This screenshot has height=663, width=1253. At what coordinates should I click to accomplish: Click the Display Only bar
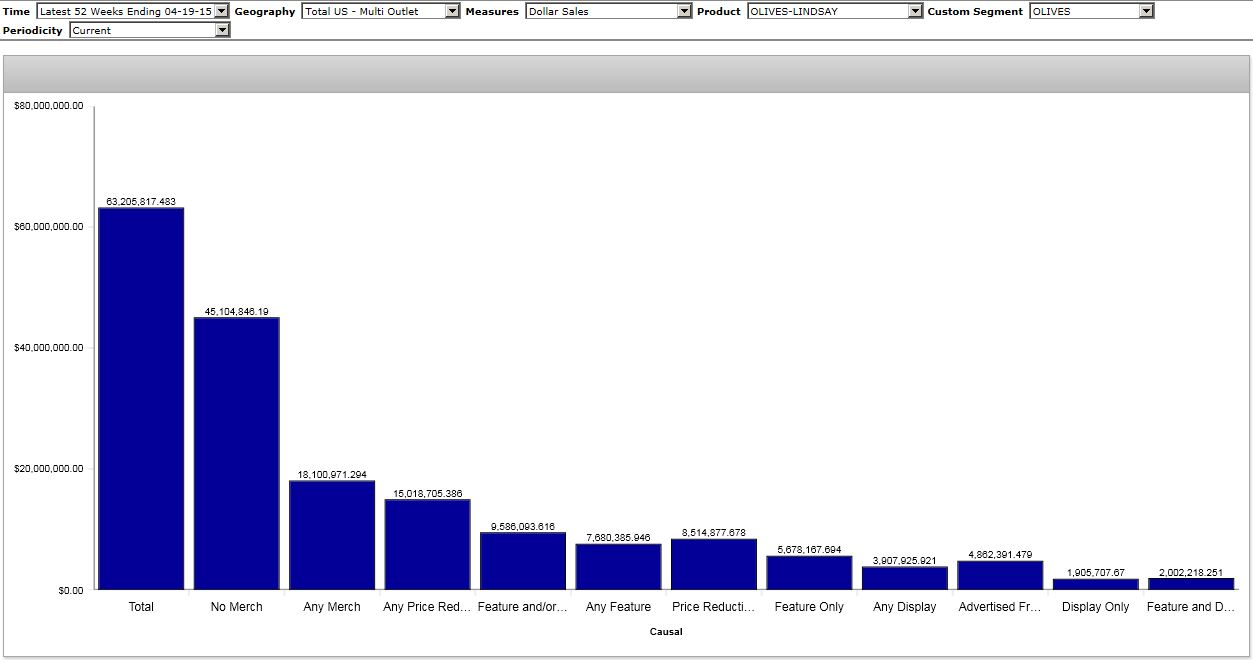coord(1095,584)
